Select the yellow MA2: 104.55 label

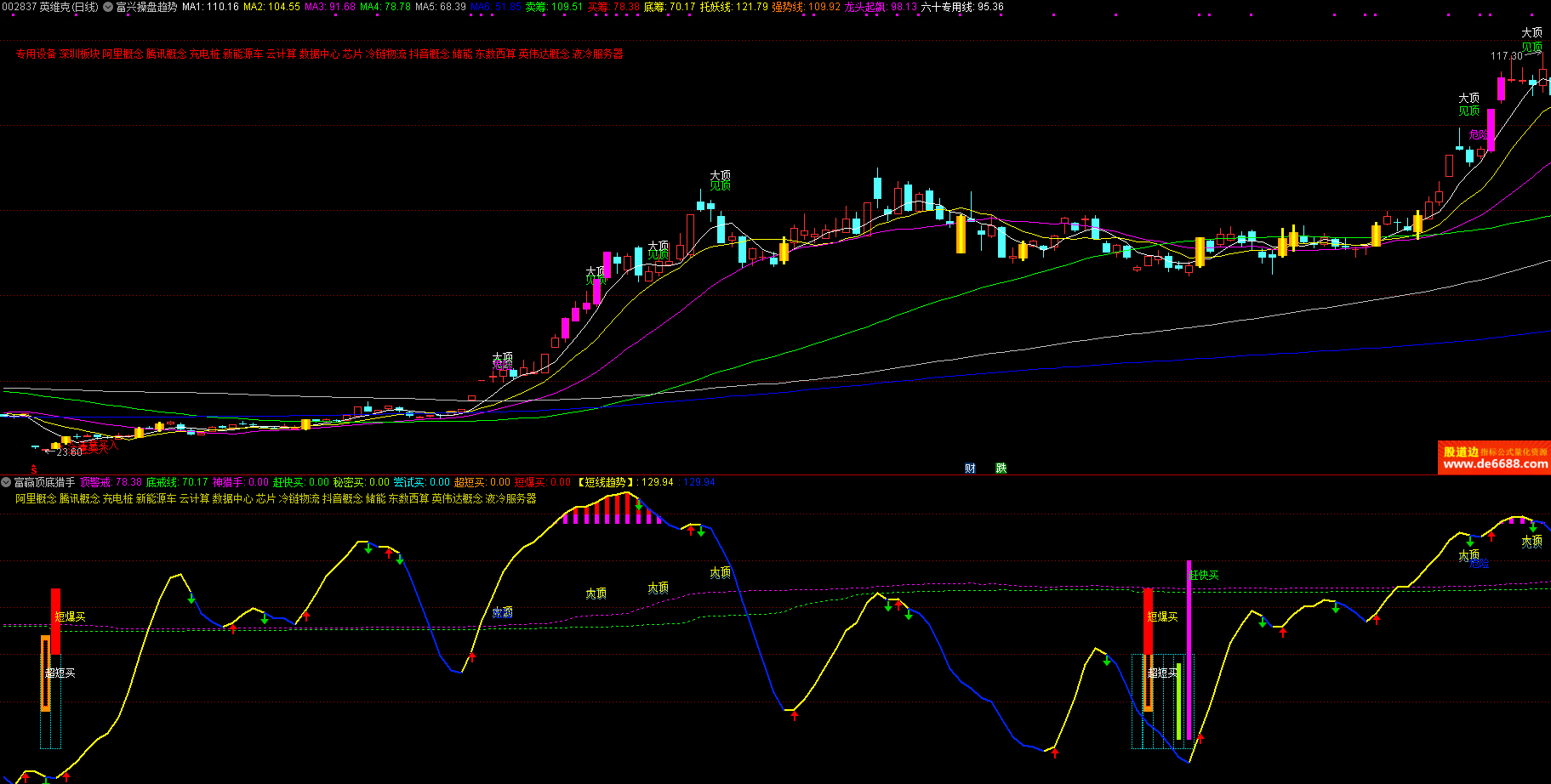pyautogui.click(x=271, y=7)
